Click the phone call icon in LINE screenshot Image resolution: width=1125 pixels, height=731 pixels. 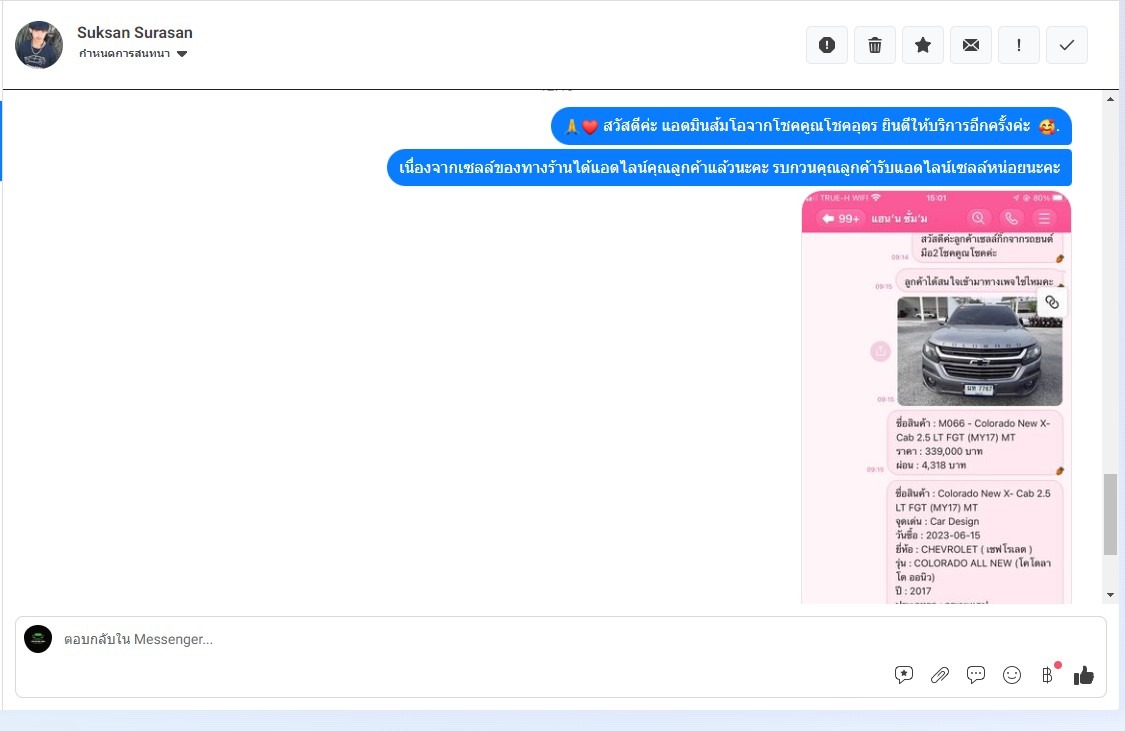1012,218
